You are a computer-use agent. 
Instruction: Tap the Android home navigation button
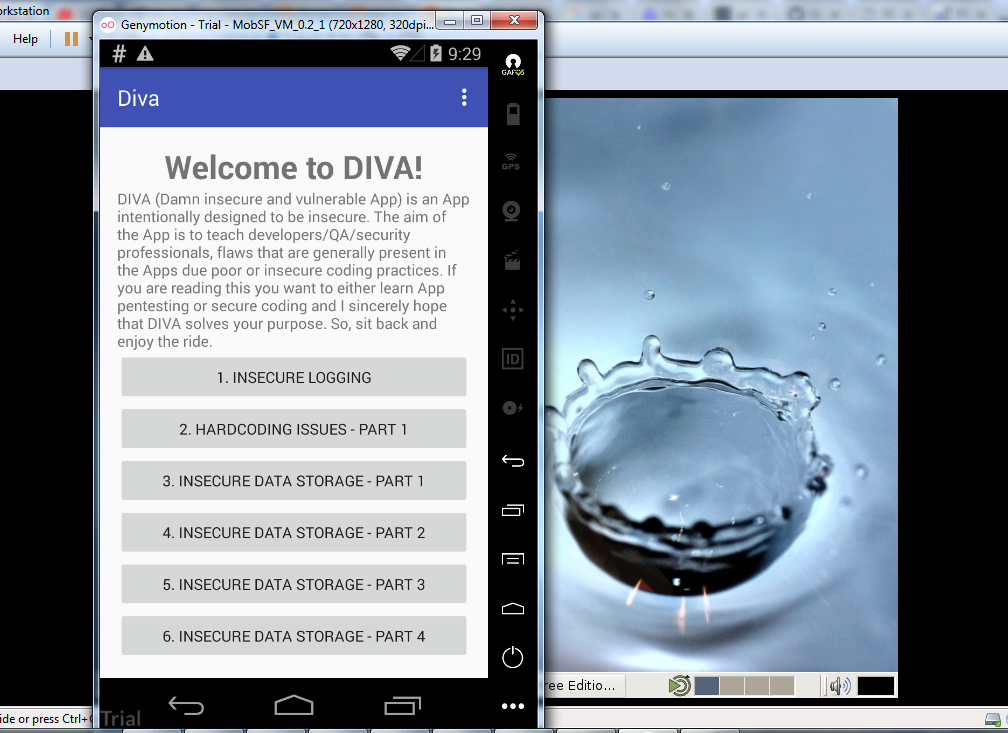[294, 705]
